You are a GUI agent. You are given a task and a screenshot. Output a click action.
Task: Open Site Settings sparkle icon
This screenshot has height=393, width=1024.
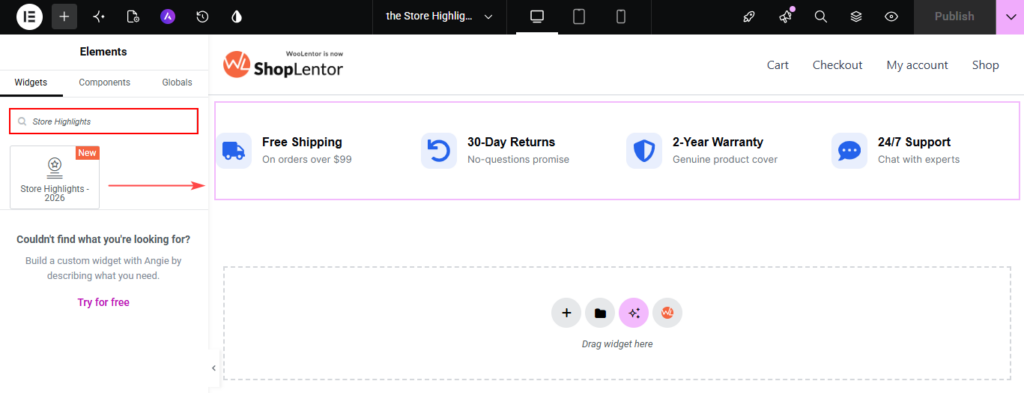(x=99, y=16)
